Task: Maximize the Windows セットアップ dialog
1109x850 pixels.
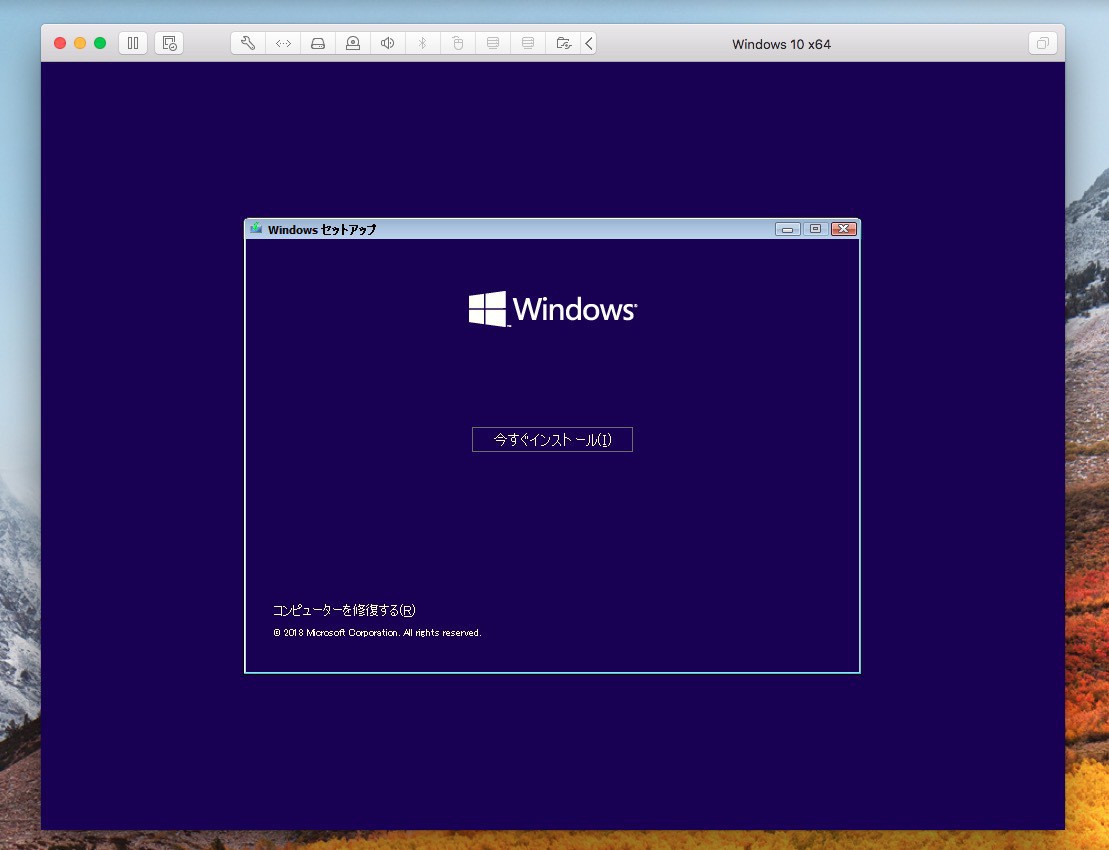Action: point(815,229)
